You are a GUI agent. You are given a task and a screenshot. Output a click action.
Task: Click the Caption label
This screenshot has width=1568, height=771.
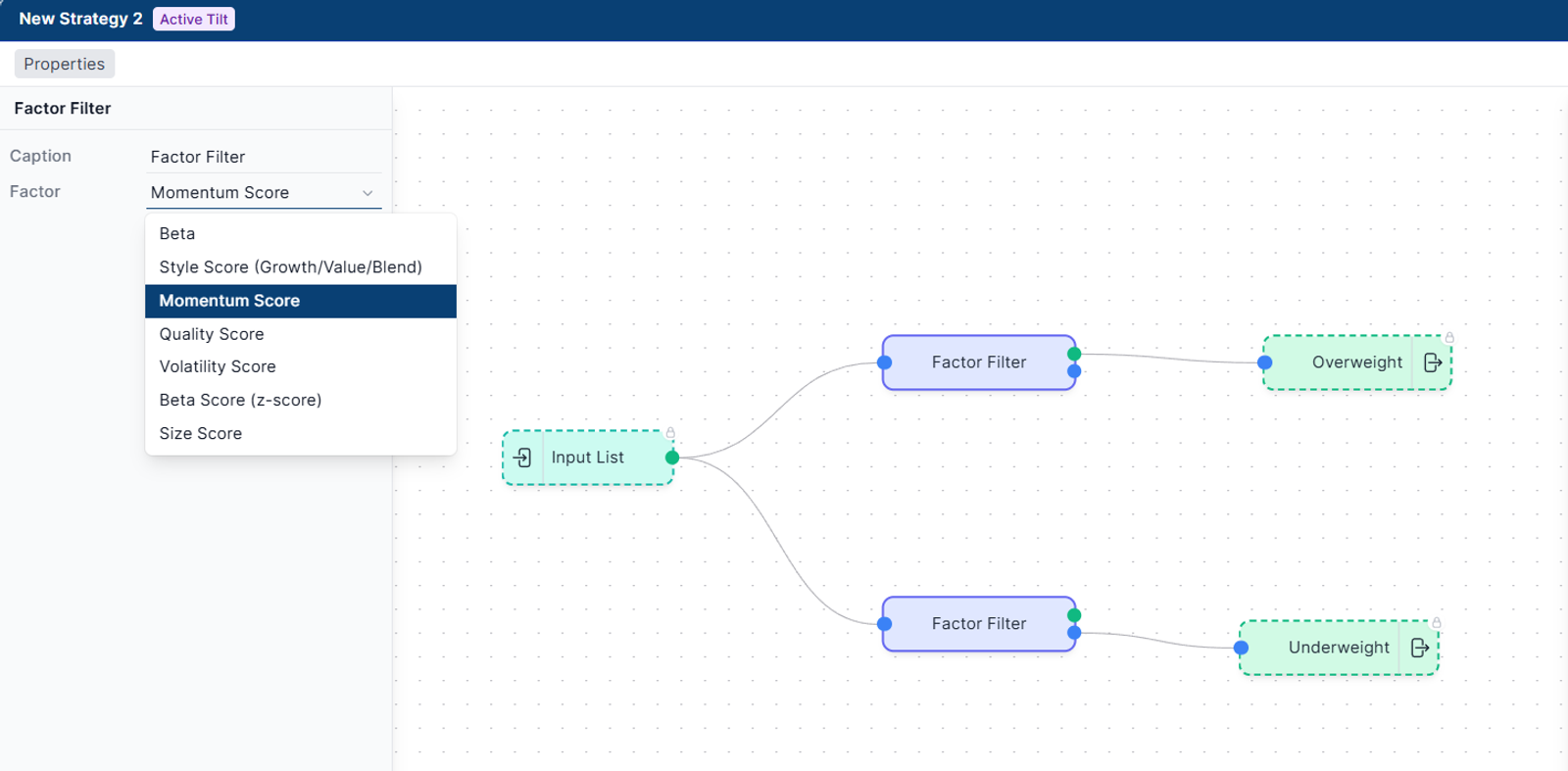(x=40, y=156)
